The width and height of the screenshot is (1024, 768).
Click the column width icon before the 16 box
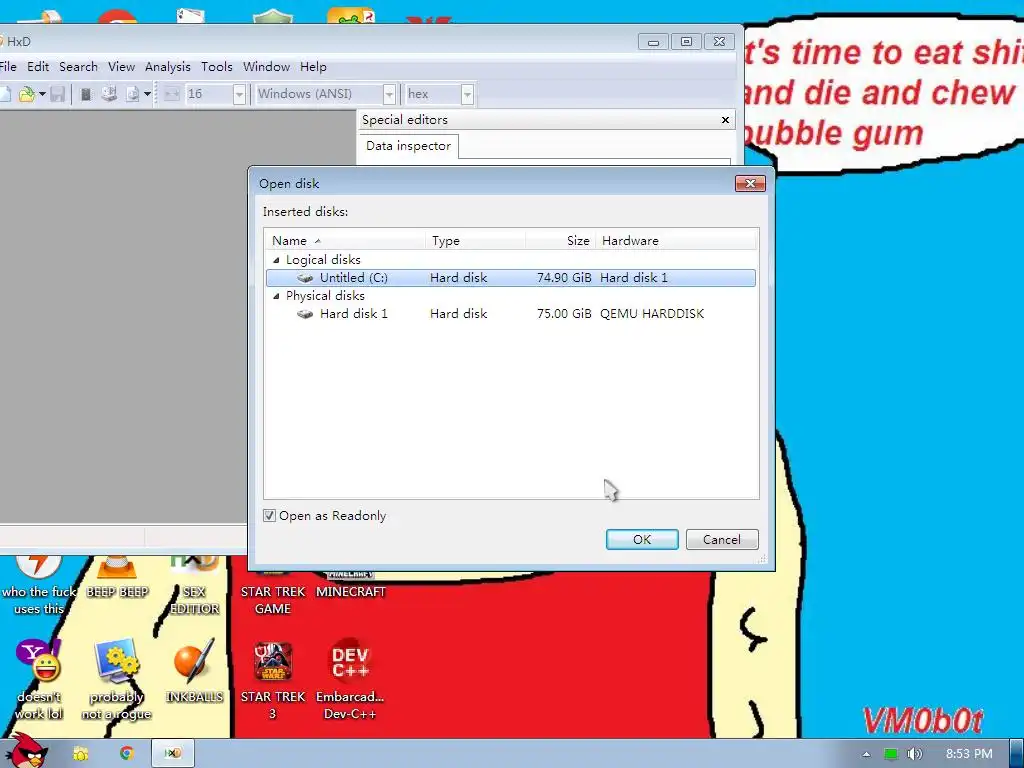coord(172,94)
